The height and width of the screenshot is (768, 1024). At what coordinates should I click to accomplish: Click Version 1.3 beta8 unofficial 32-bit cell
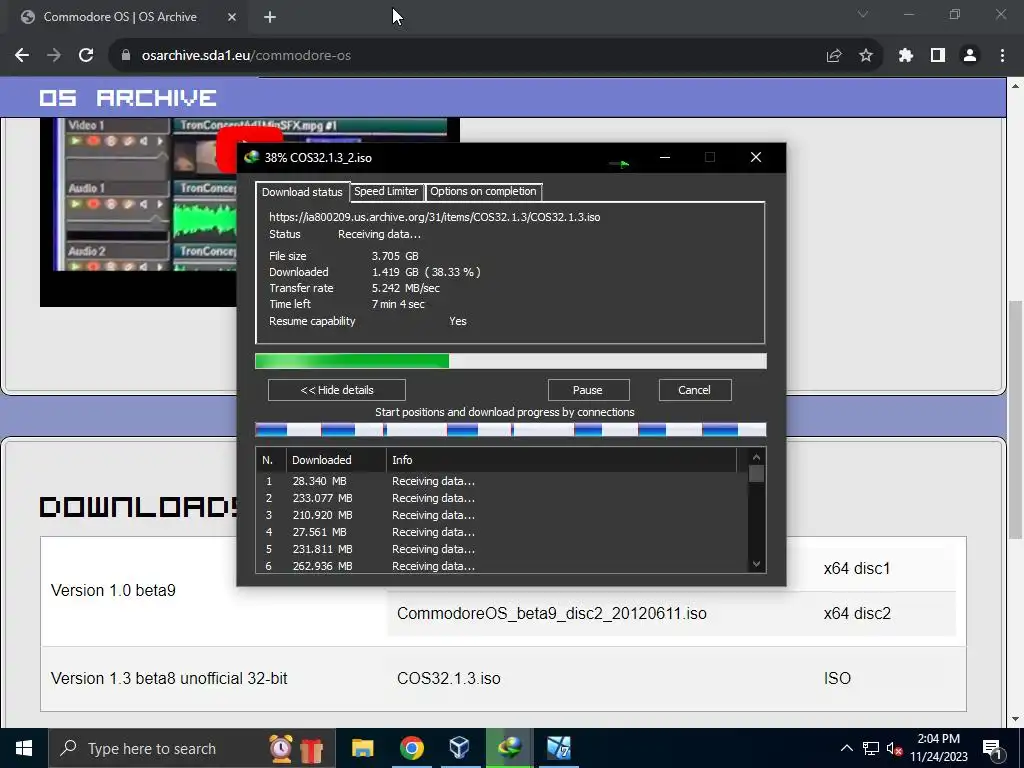[x=169, y=679]
